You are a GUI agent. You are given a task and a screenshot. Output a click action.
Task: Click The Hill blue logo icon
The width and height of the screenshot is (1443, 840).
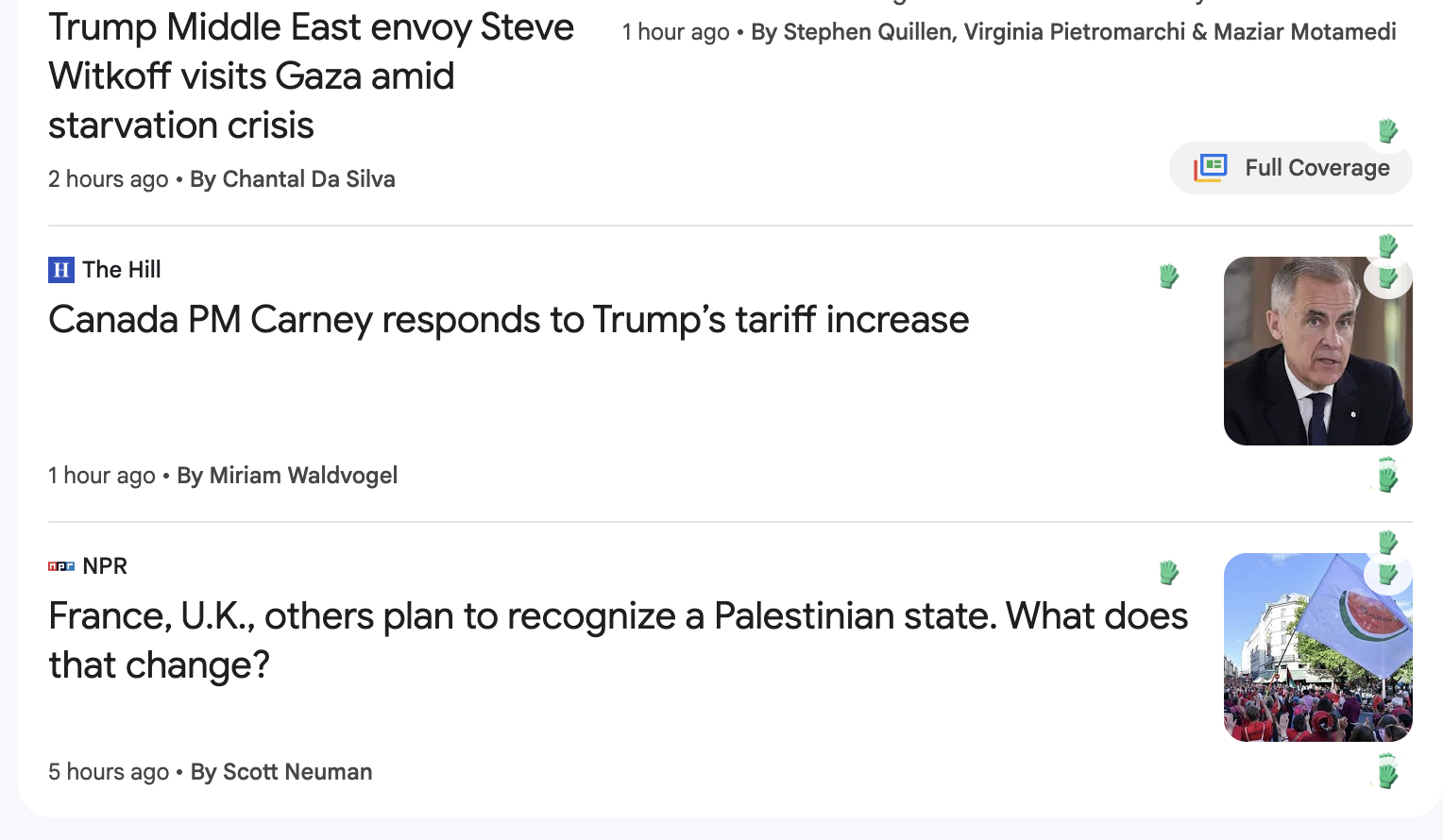click(x=60, y=270)
